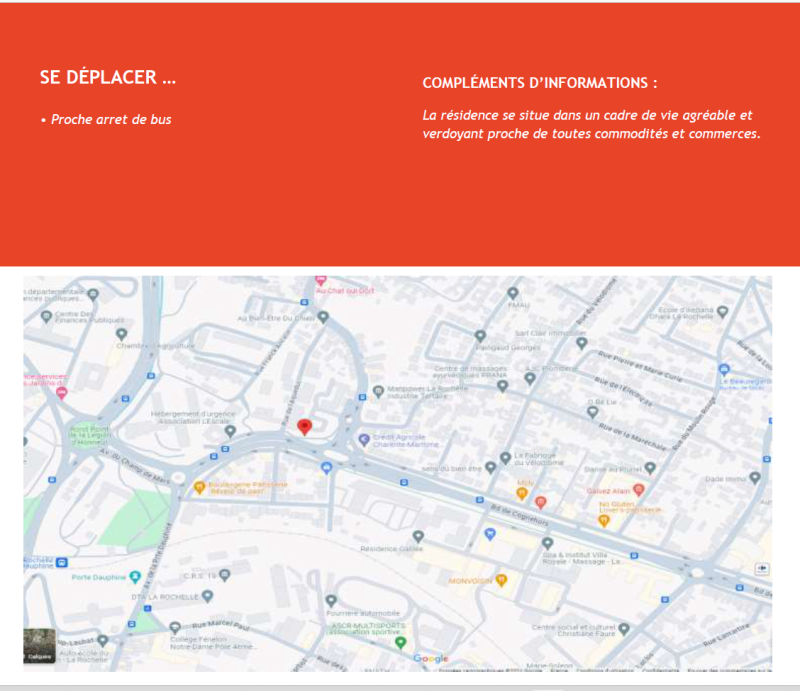The height and width of the screenshot is (691, 800).
Task: Click the Galvez Alain red marker
Action: coord(638,490)
